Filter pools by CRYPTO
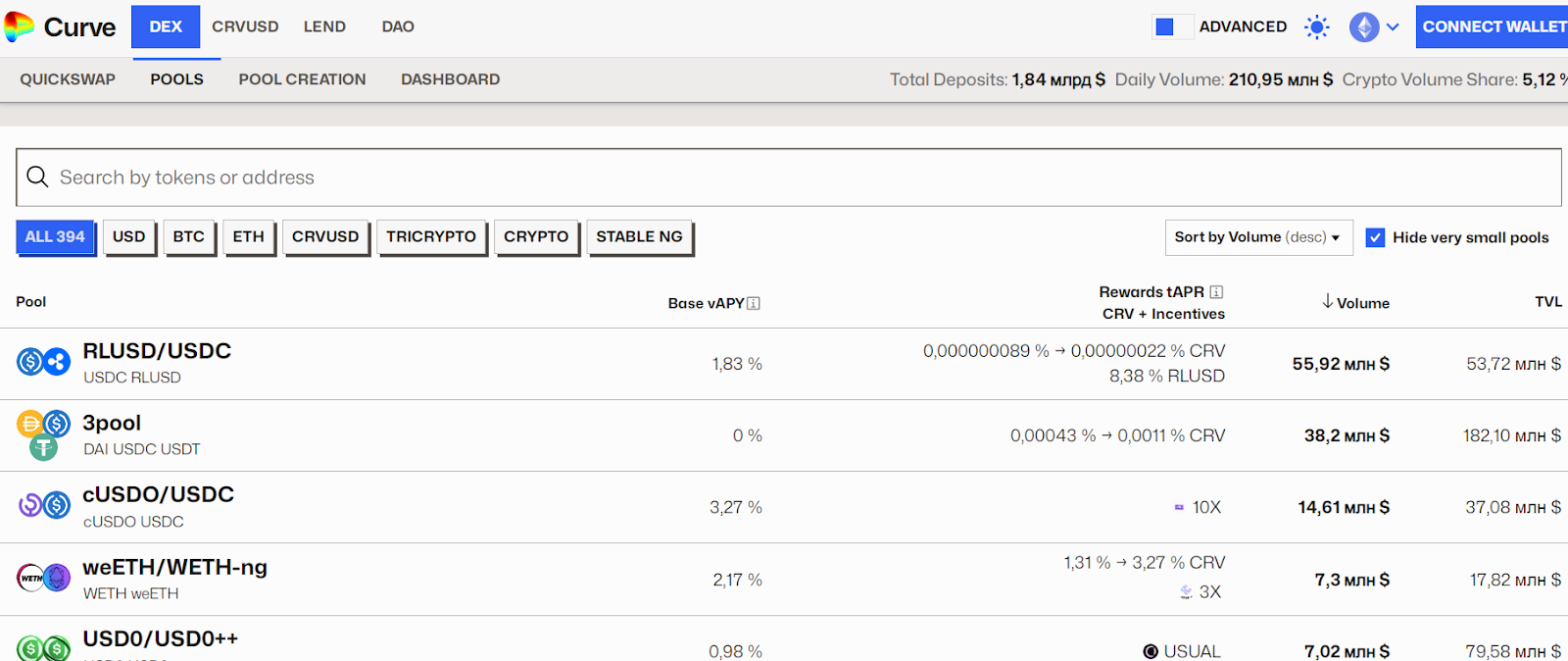Viewport: 1568px width, 661px height. [536, 237]
